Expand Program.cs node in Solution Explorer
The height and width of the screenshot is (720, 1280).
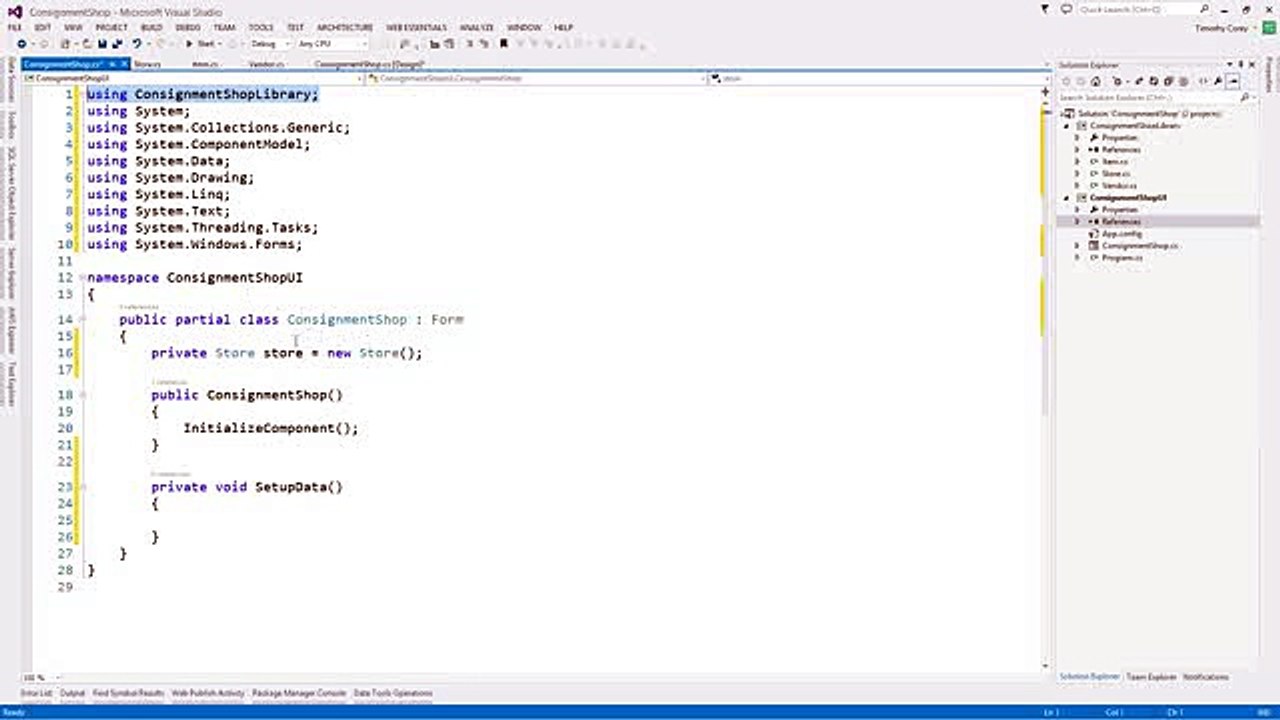[1077, 258]
